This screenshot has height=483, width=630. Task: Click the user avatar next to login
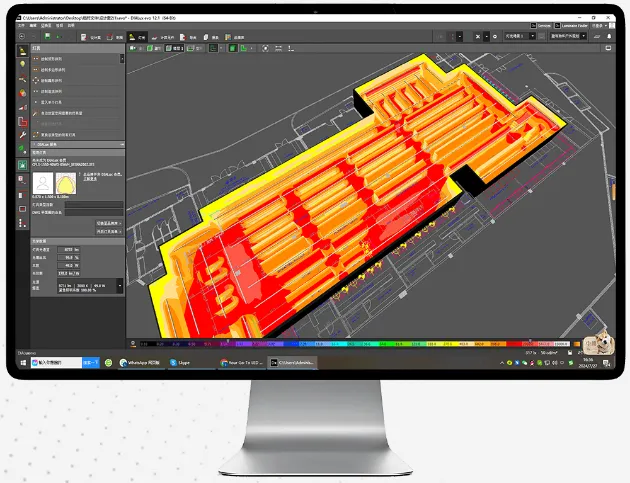612,26
